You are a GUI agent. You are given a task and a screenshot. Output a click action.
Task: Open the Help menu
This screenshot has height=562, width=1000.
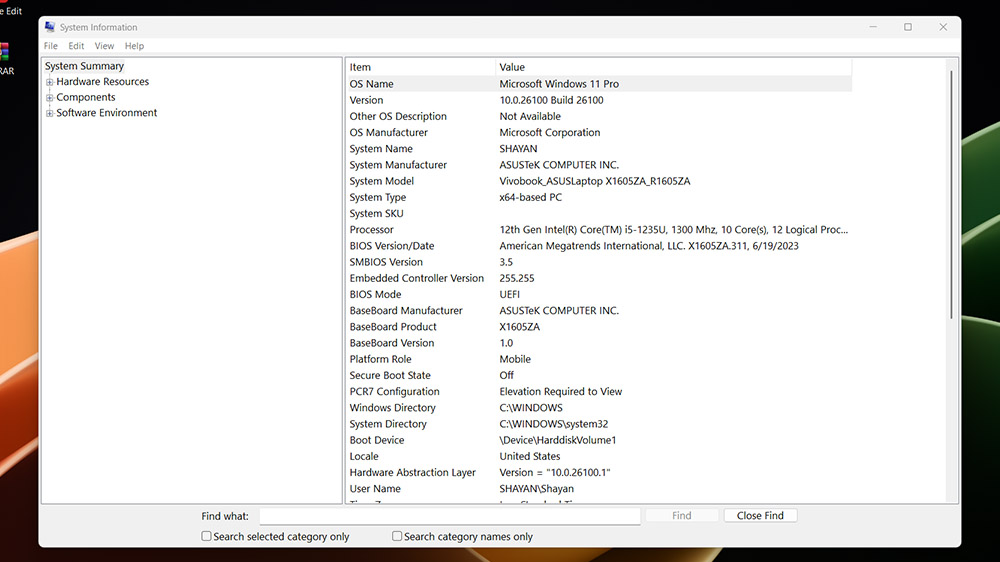[134, 46]
